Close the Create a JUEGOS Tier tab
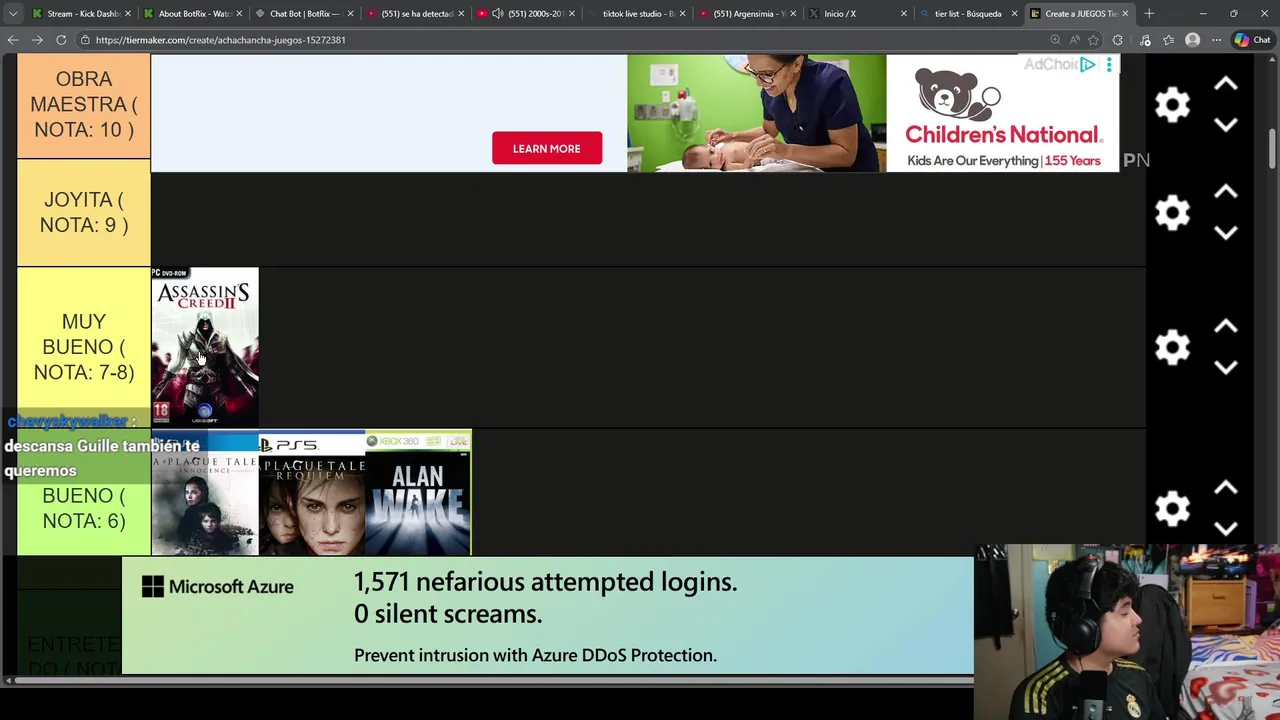 (1125, 14)
